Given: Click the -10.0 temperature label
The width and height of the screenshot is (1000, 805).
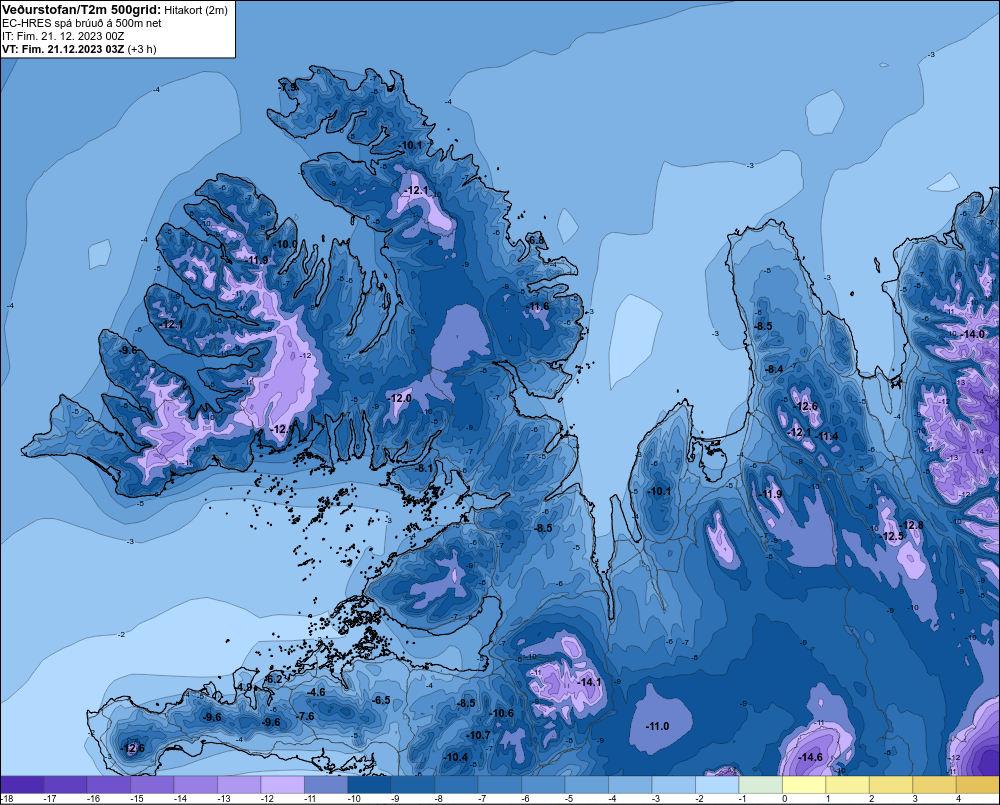Looking at the screenshot, I should pyautogui.click(x=285, y=244).
